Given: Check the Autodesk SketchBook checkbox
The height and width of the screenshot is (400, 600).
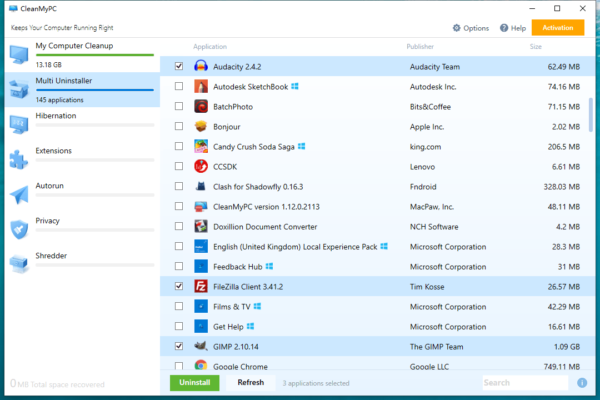Looking at the screenshot, I should 179,86.
